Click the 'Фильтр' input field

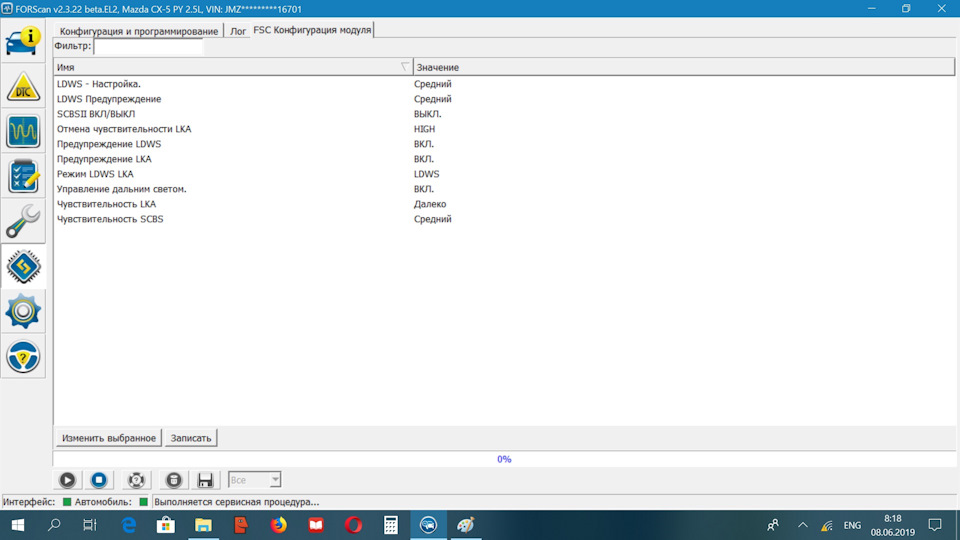(x=148, y=46)
